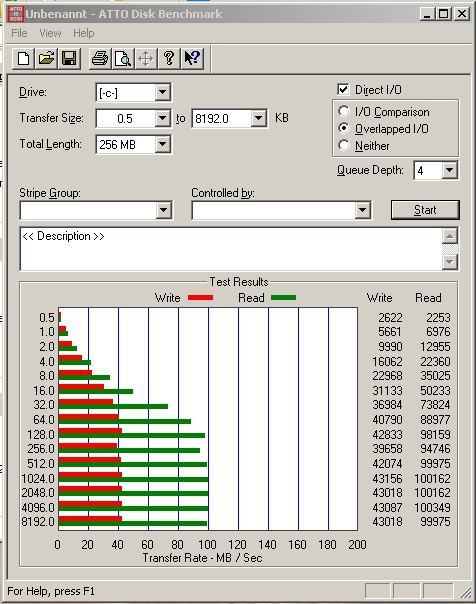The height and width of the screenshot is (604, 476).
Task: Click the red write bar for 64.0
Action: (x=89, y=416)
